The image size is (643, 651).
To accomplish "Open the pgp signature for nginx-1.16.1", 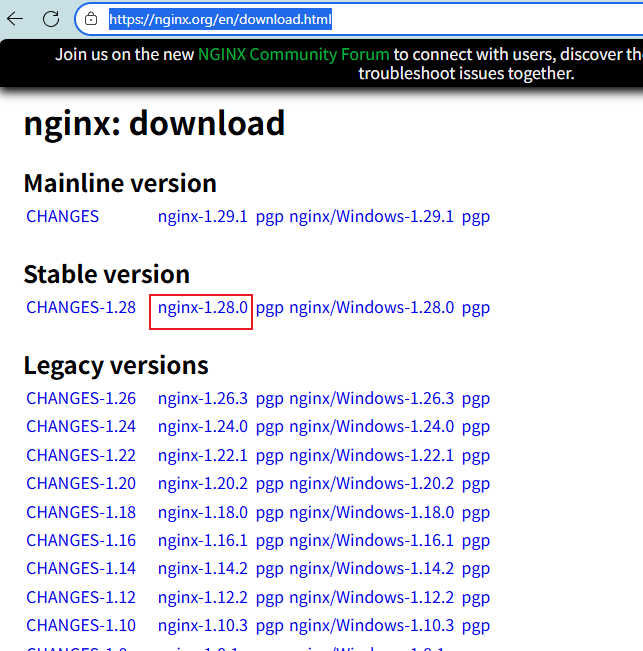I will (269, 541).
